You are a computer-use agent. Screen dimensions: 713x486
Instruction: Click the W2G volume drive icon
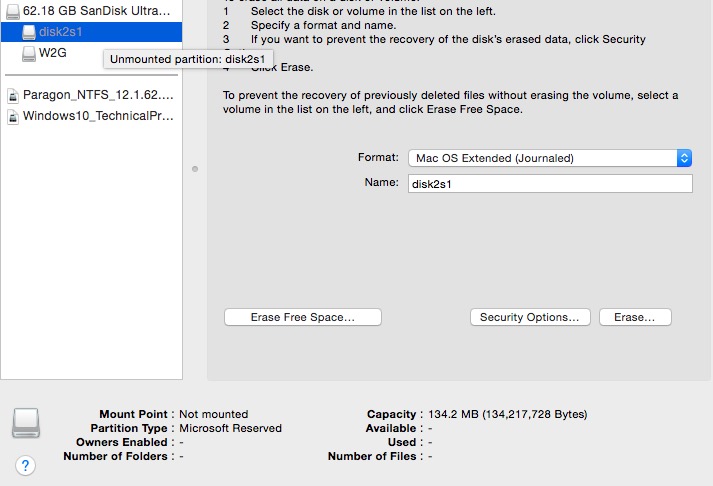(x=29, y=53)
